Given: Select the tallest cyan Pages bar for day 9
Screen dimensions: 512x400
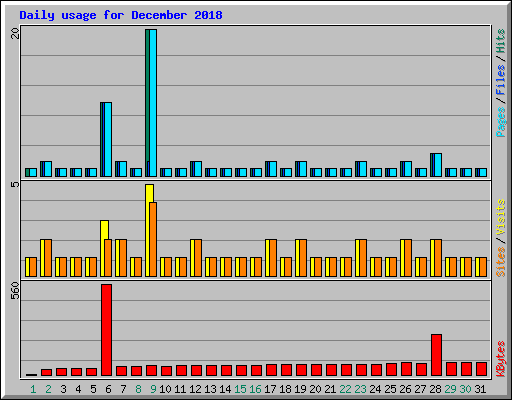Looking at the screenshot, I should pyautogui.click(x=153, y=103).
